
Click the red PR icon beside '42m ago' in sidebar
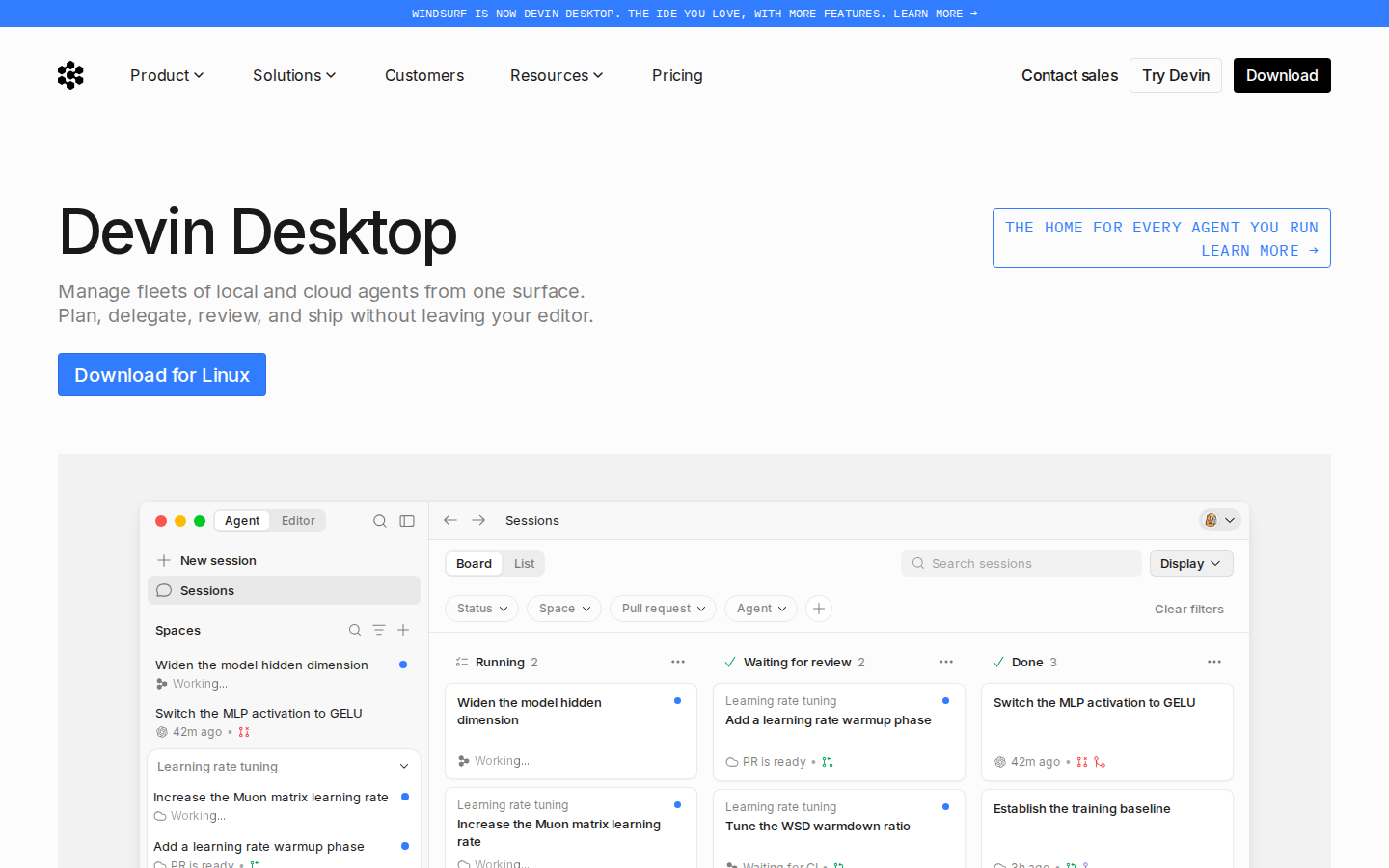(x=244, y=732)
